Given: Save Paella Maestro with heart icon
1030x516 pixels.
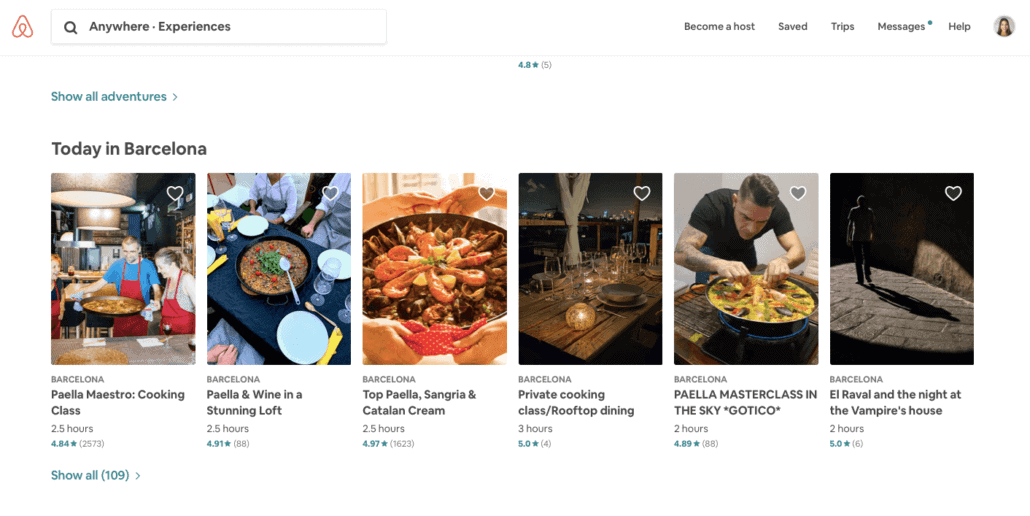Looking at the screenshot, I should [x=175, y=193].
